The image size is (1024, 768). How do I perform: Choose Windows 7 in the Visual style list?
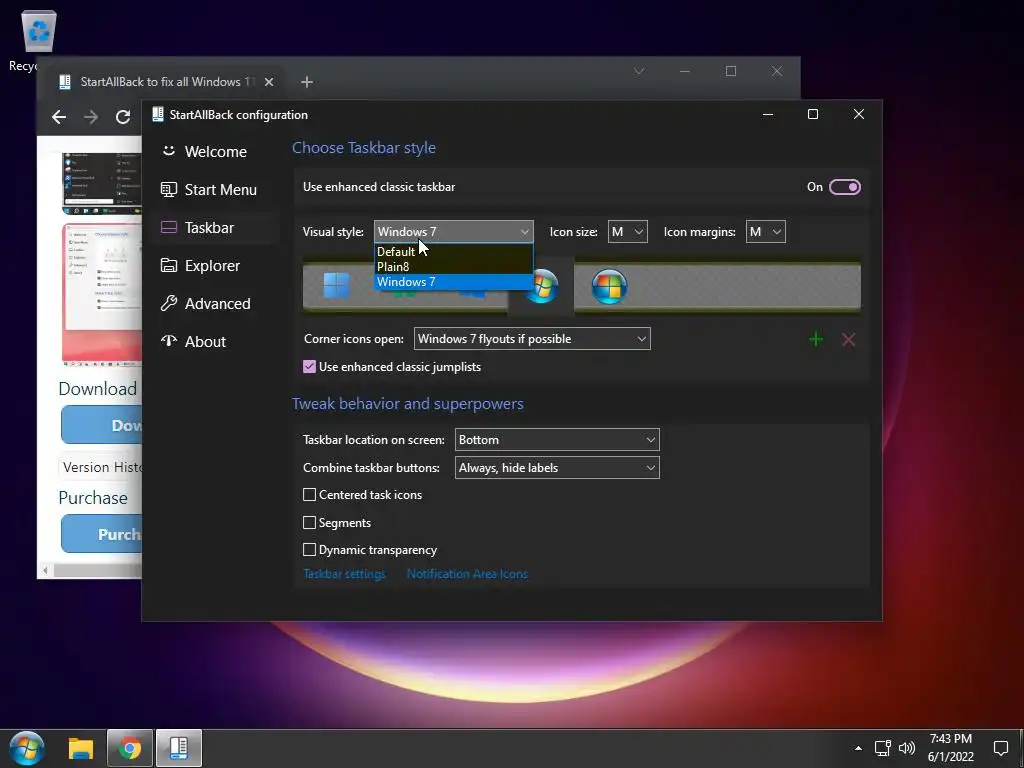(x=453, y=281)
